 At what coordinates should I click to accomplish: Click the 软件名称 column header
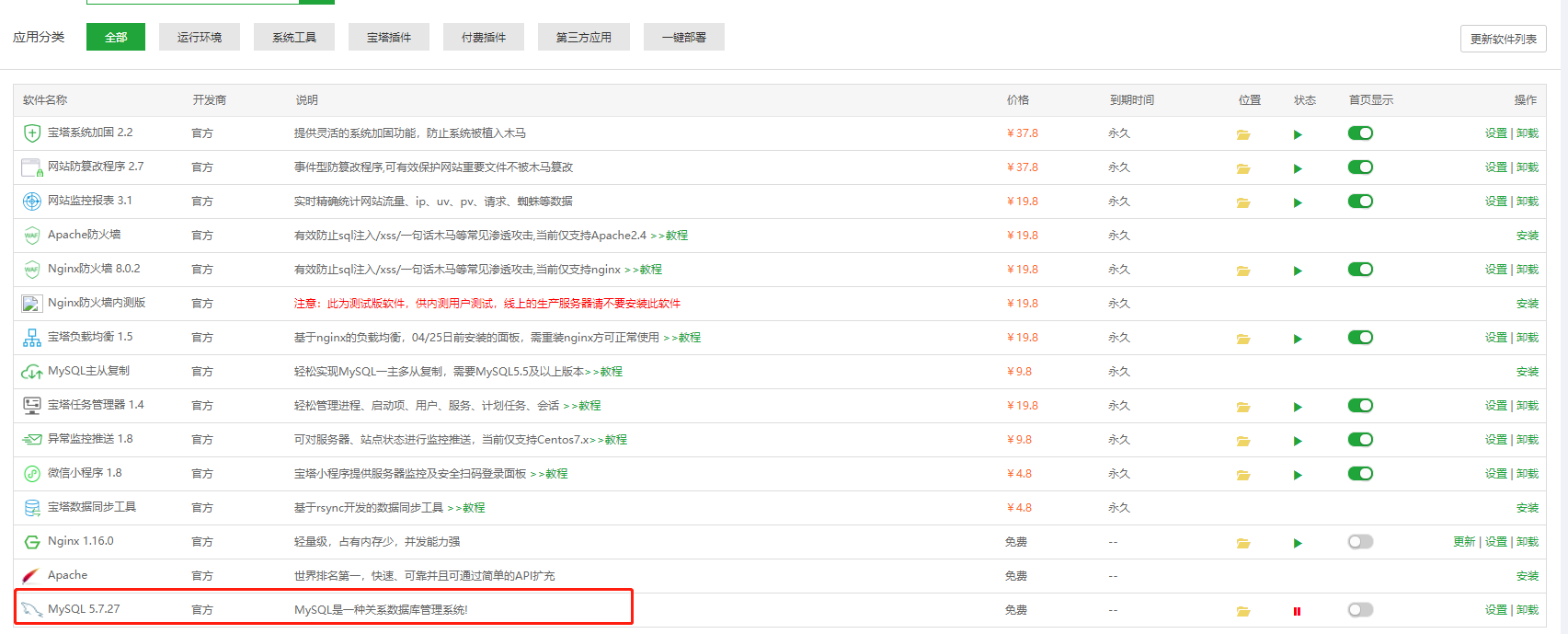tap(45, 100)
